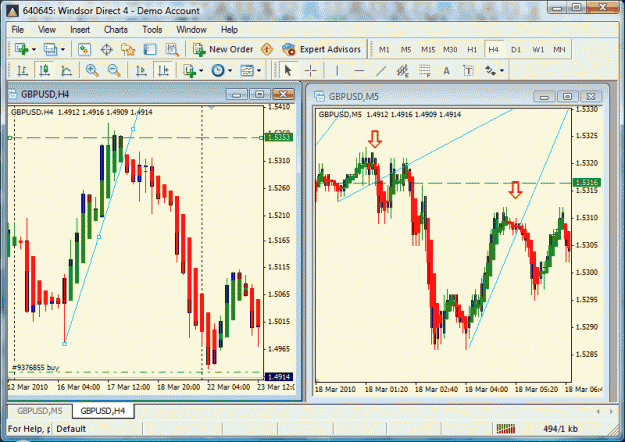Open the Insert menu
The width and height of the screenshot is (625, 442).
(x=80, y=29)
